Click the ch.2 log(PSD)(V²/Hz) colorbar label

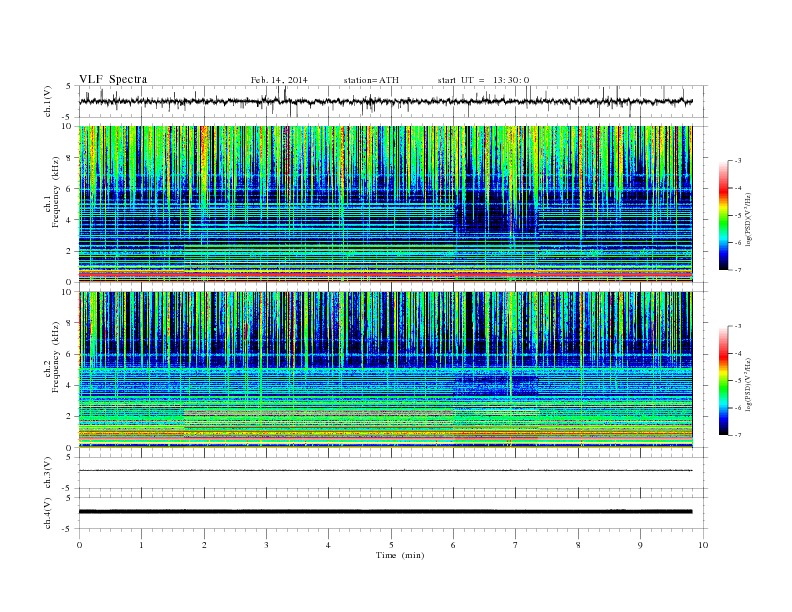(749, 384)
